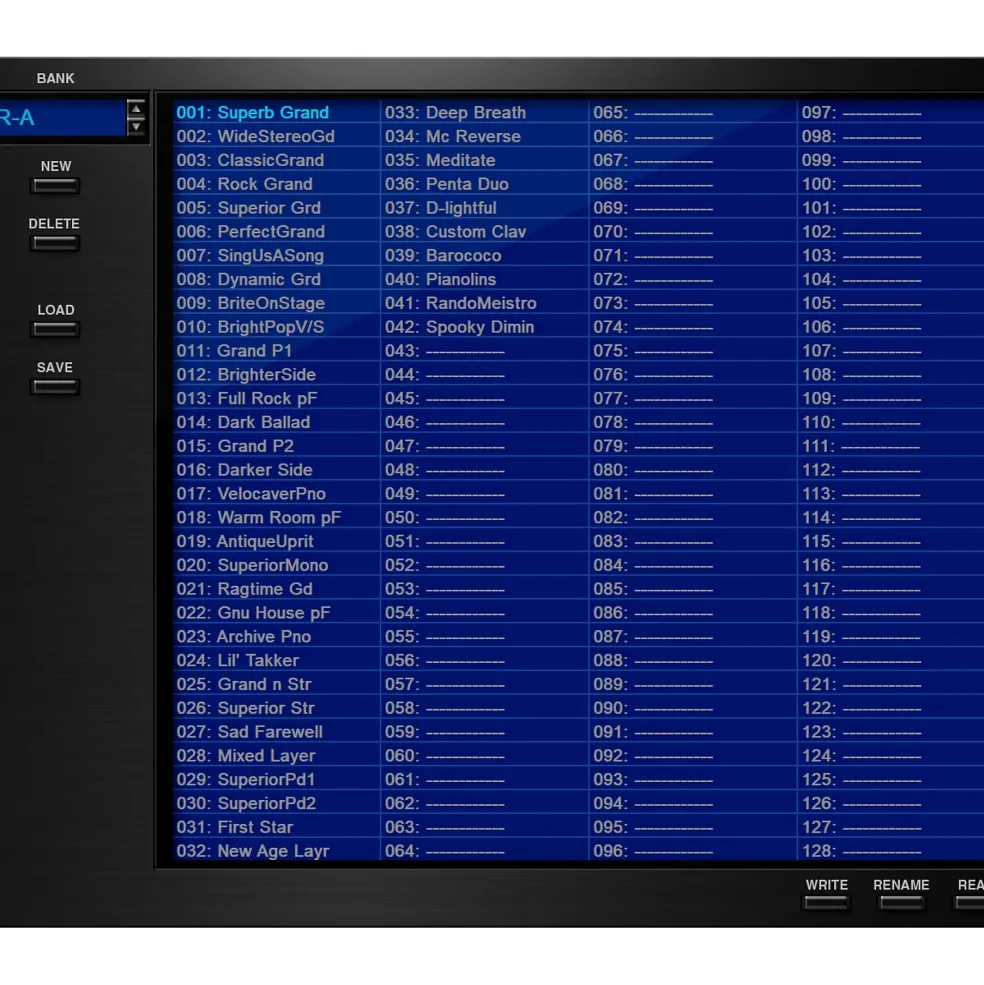The image size is (984, 985).
Task: Select patch 032: New Age Layr
Action: [x=276, y=851]
